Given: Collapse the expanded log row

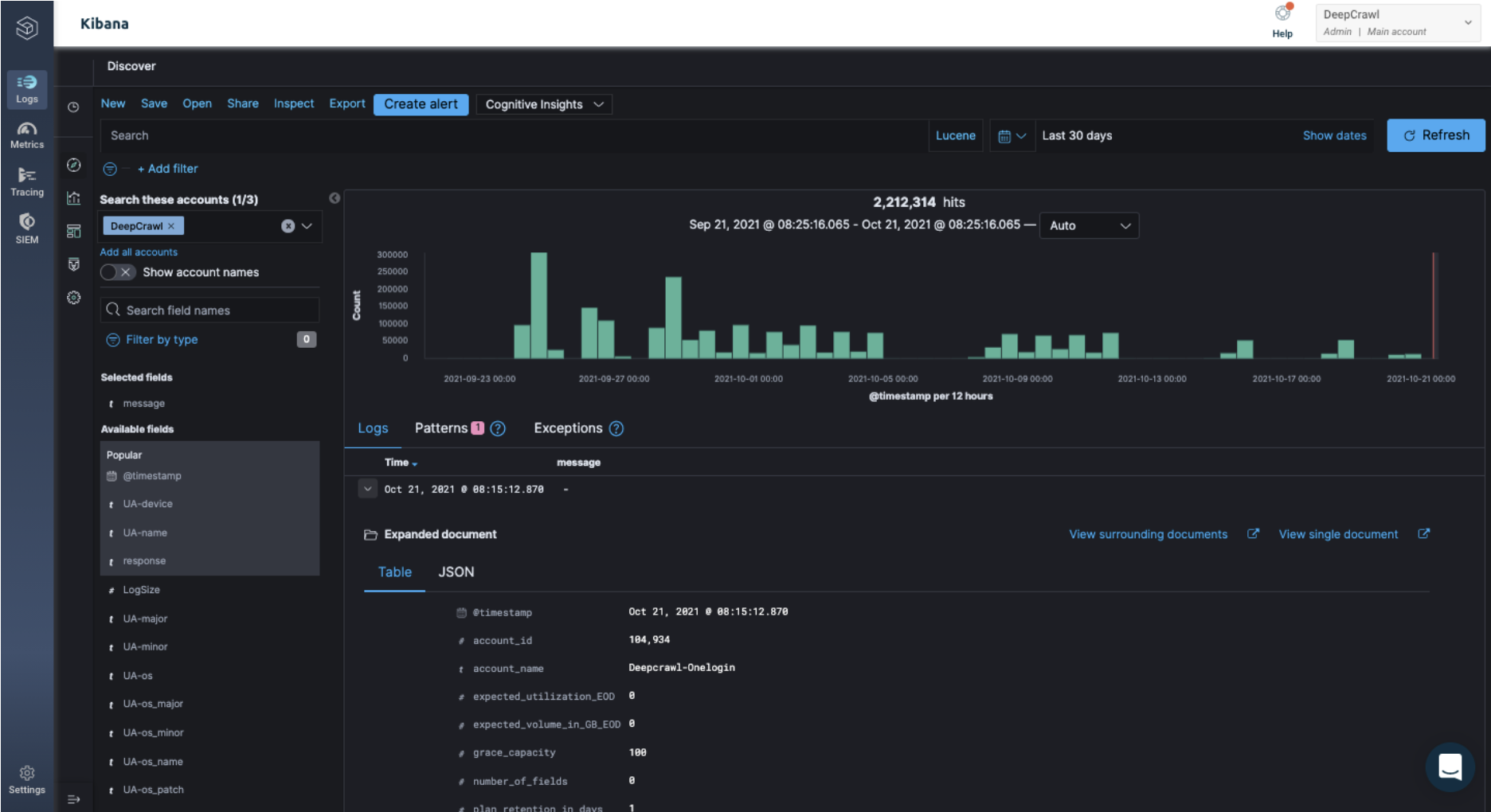Looking at the screenshot, I should click(x=367, y=489).
